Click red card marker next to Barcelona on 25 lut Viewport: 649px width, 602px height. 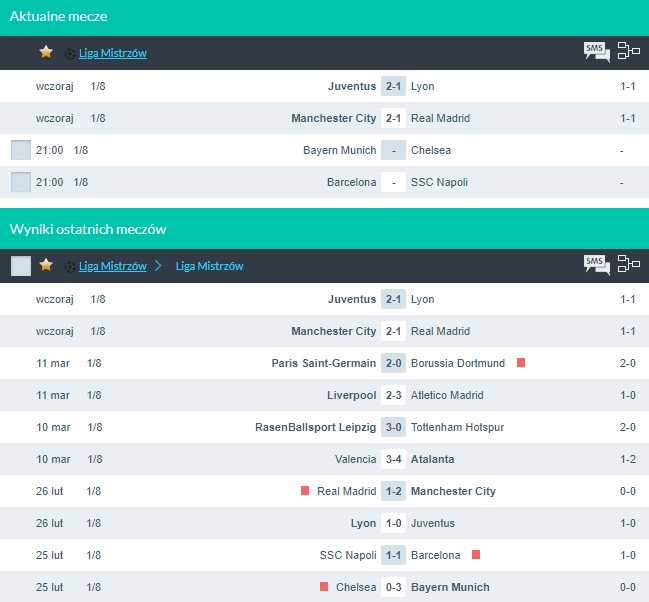[x=476, y=554]
